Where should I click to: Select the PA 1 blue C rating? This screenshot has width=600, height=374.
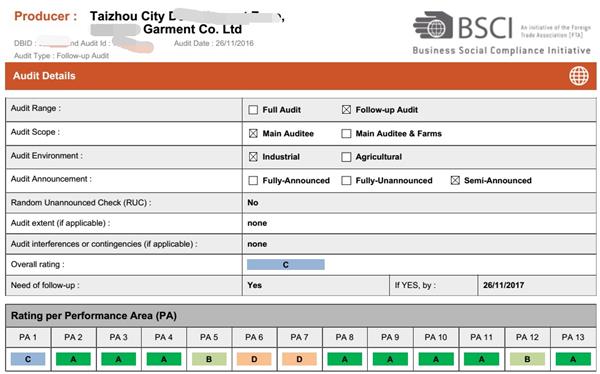coord(28,359)
